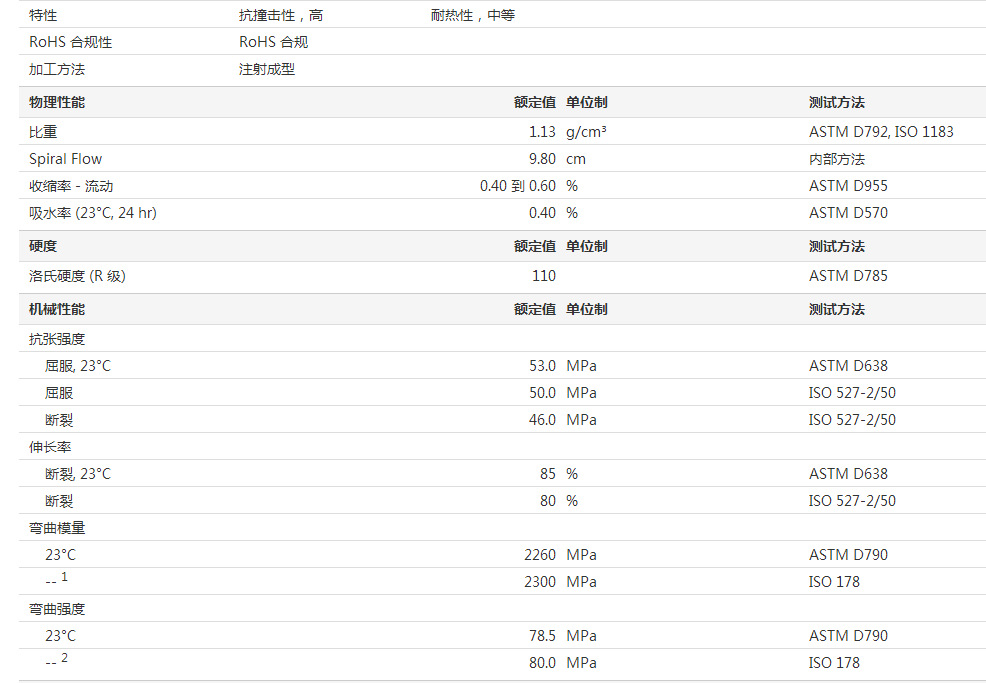986x683 pixels.
Task: Select the 吸水率 (23°C, 24 hr) label
Action: pos(92,213)
